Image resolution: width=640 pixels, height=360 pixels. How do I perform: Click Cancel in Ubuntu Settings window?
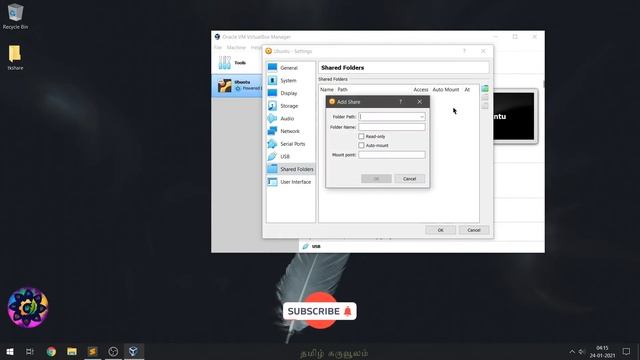(473, 230)
